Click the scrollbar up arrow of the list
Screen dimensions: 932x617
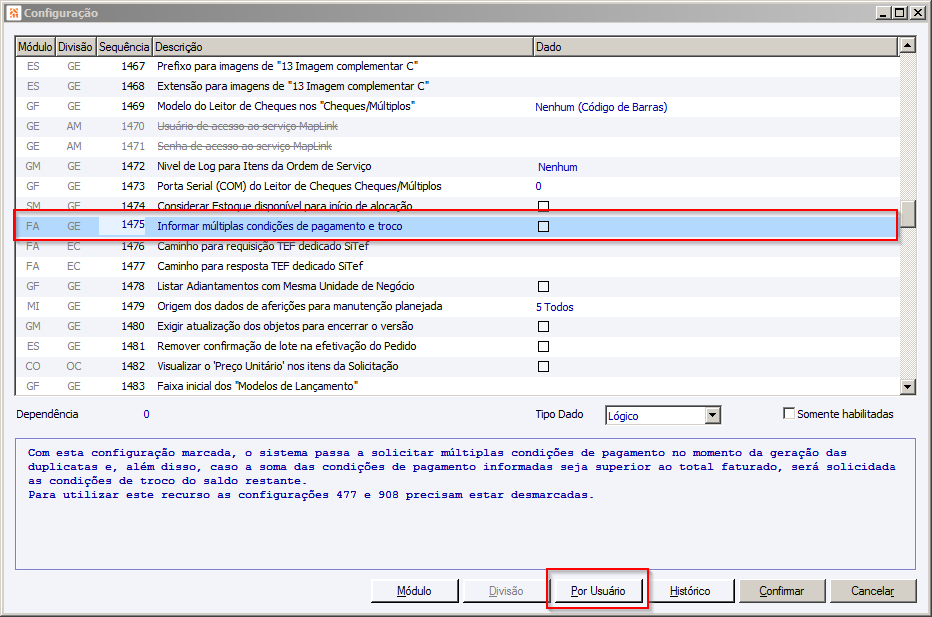pos(907,45)
